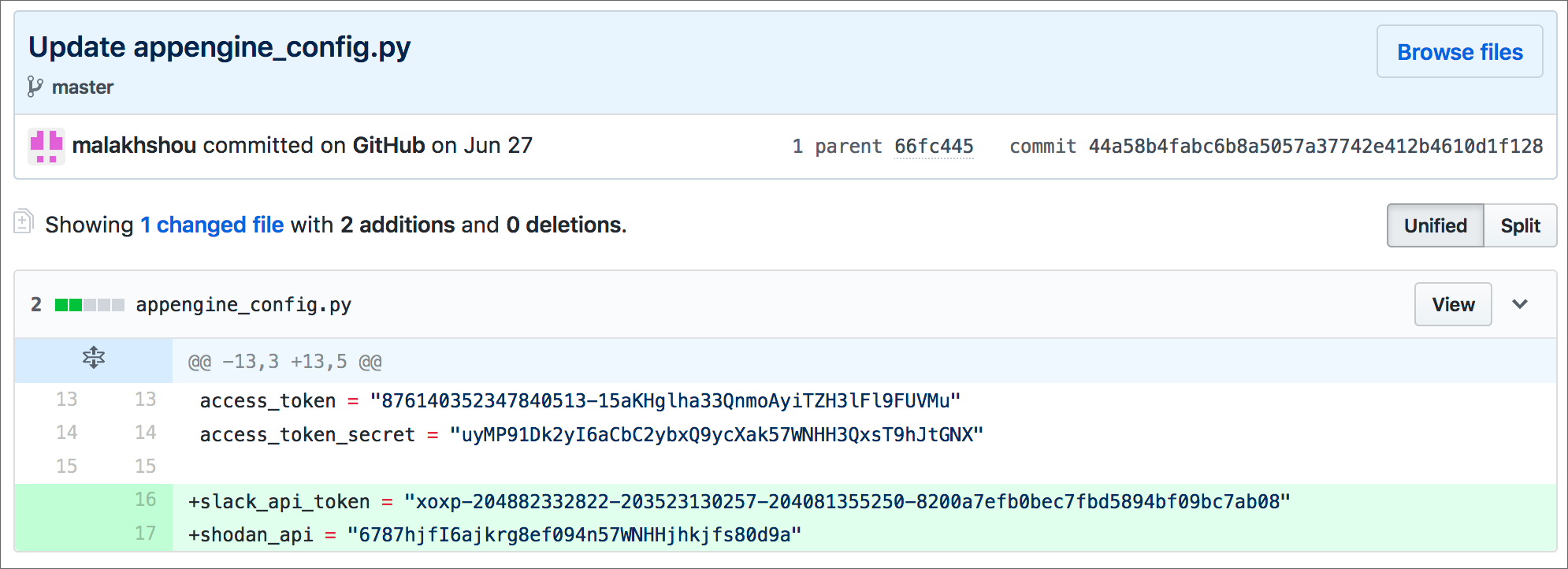
Task: Select the master branch label
Action: [83, 87]
